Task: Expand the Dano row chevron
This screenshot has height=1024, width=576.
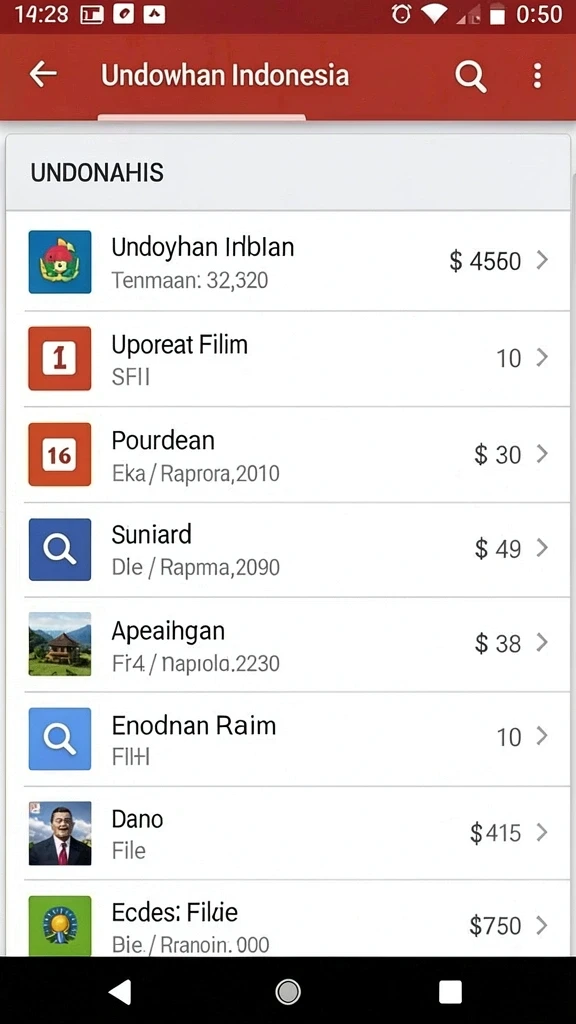Action: 542,832
